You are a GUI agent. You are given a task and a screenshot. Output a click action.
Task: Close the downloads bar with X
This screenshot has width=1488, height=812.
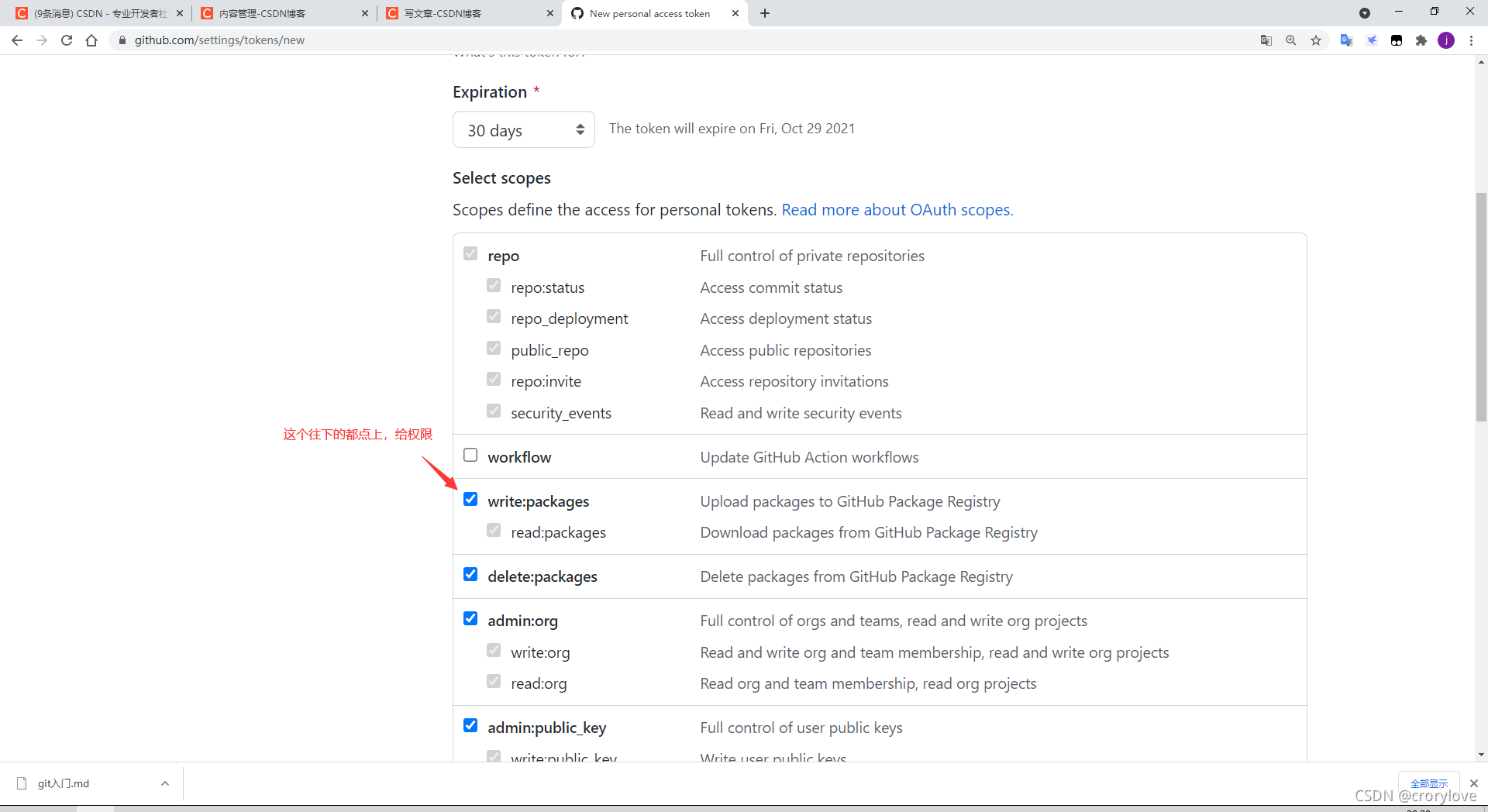[1474, 783]
